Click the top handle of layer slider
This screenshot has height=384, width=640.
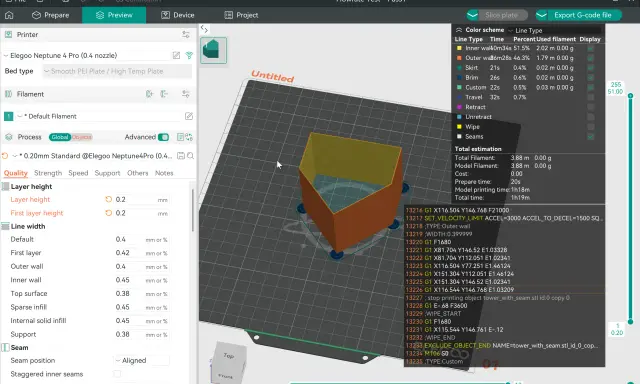pos(630,95)
